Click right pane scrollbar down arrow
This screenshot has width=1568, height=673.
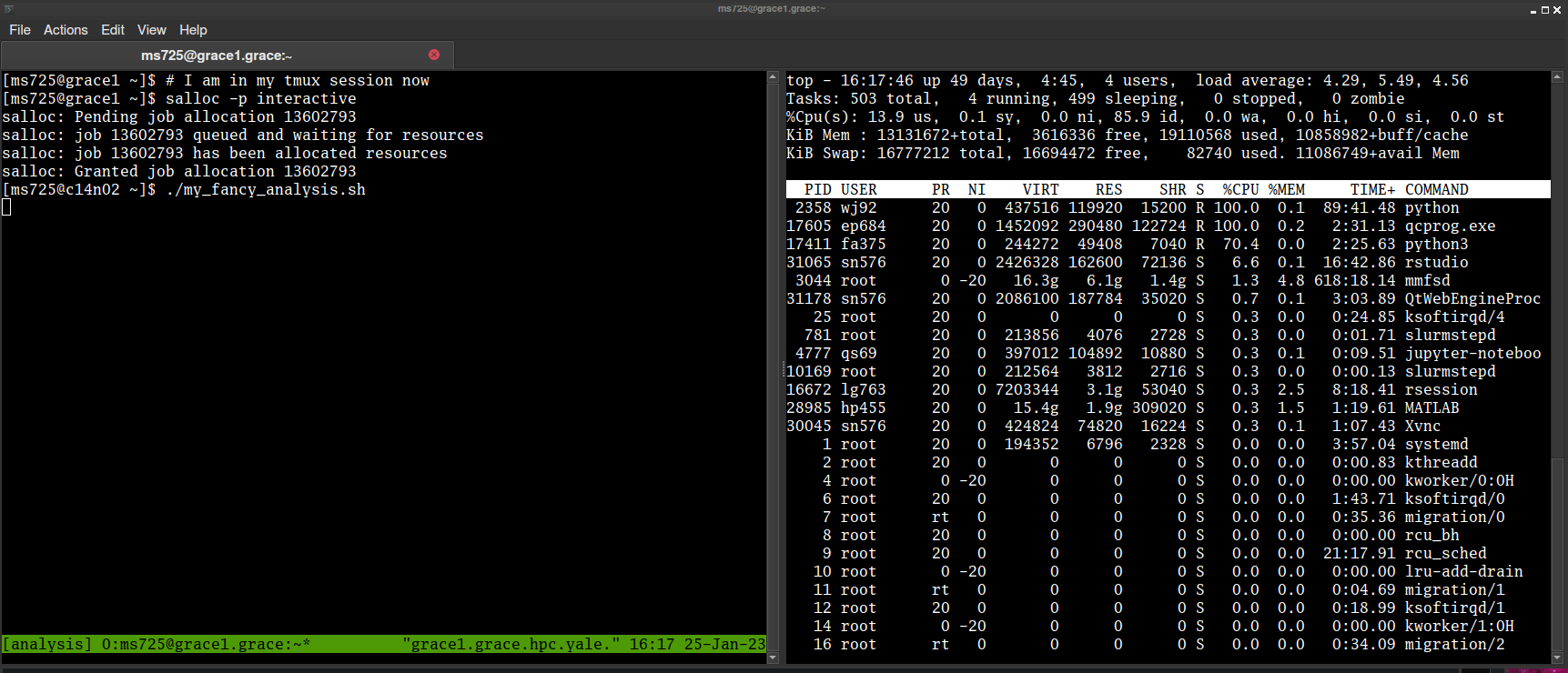coord(1557,658)
